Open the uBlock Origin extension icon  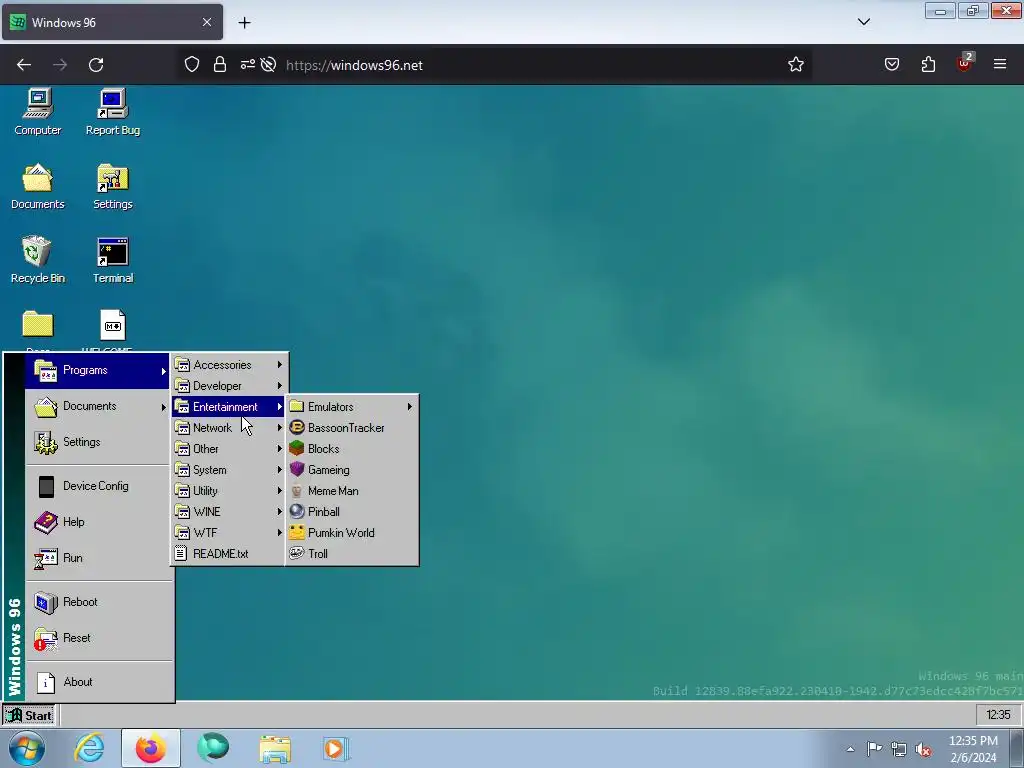965,63
